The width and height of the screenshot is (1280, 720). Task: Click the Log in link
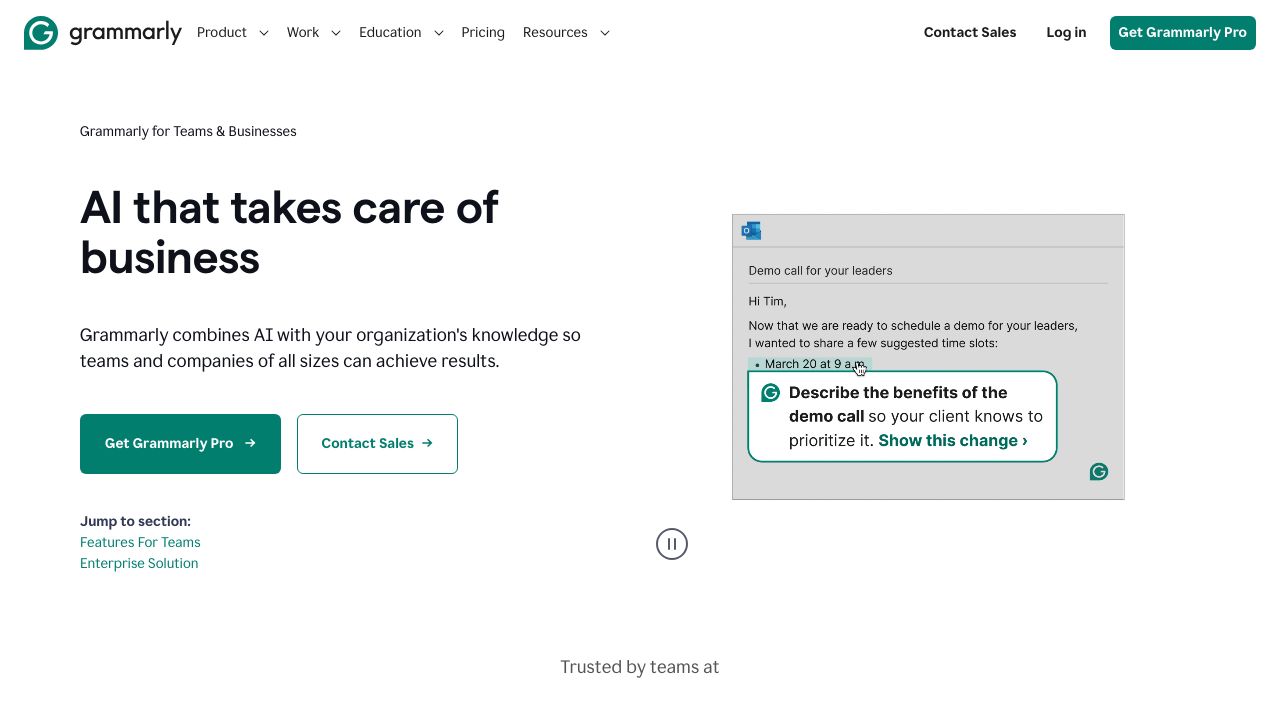pos(1066,33)
